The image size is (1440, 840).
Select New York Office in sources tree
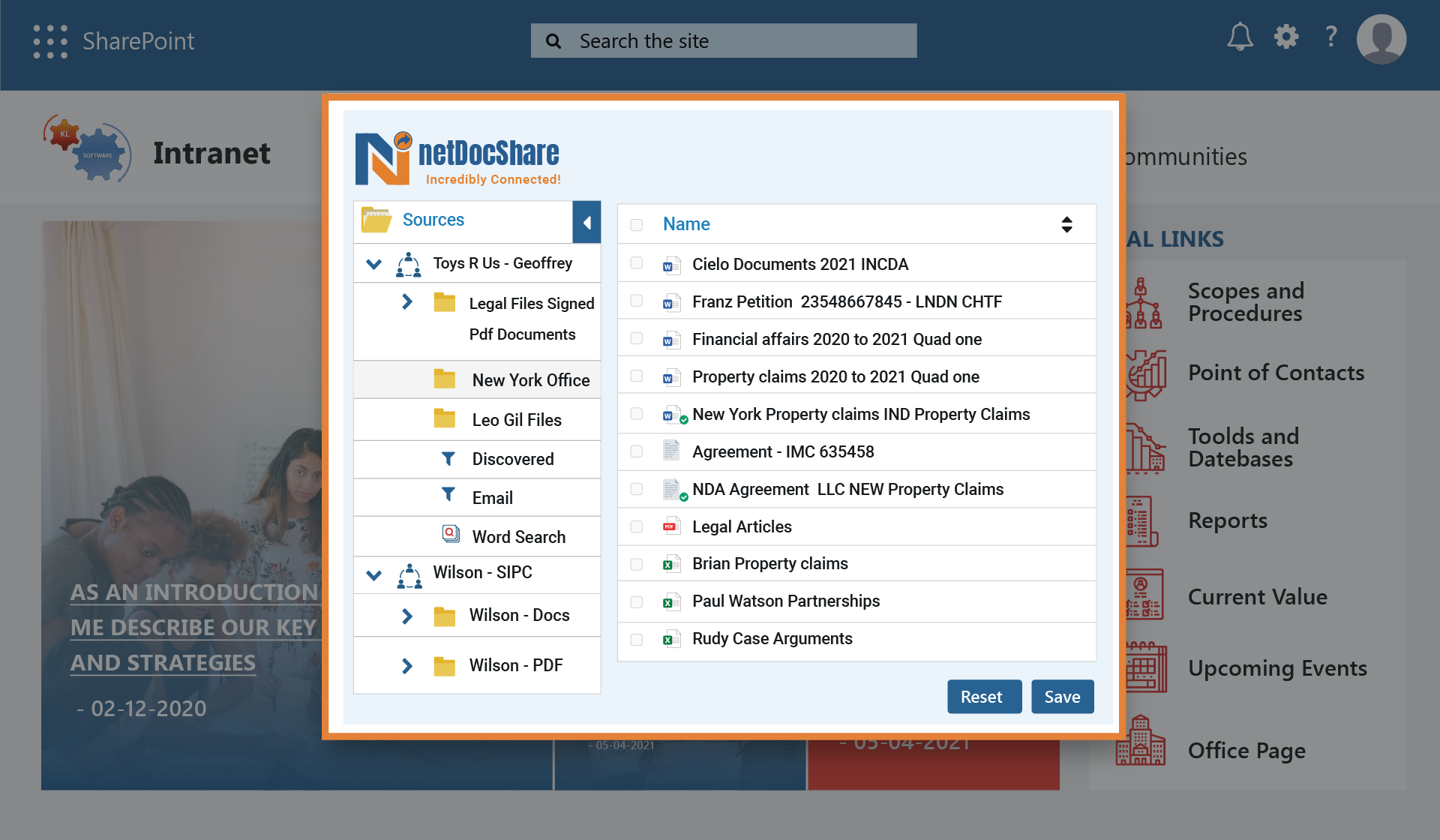click(531, 380)
